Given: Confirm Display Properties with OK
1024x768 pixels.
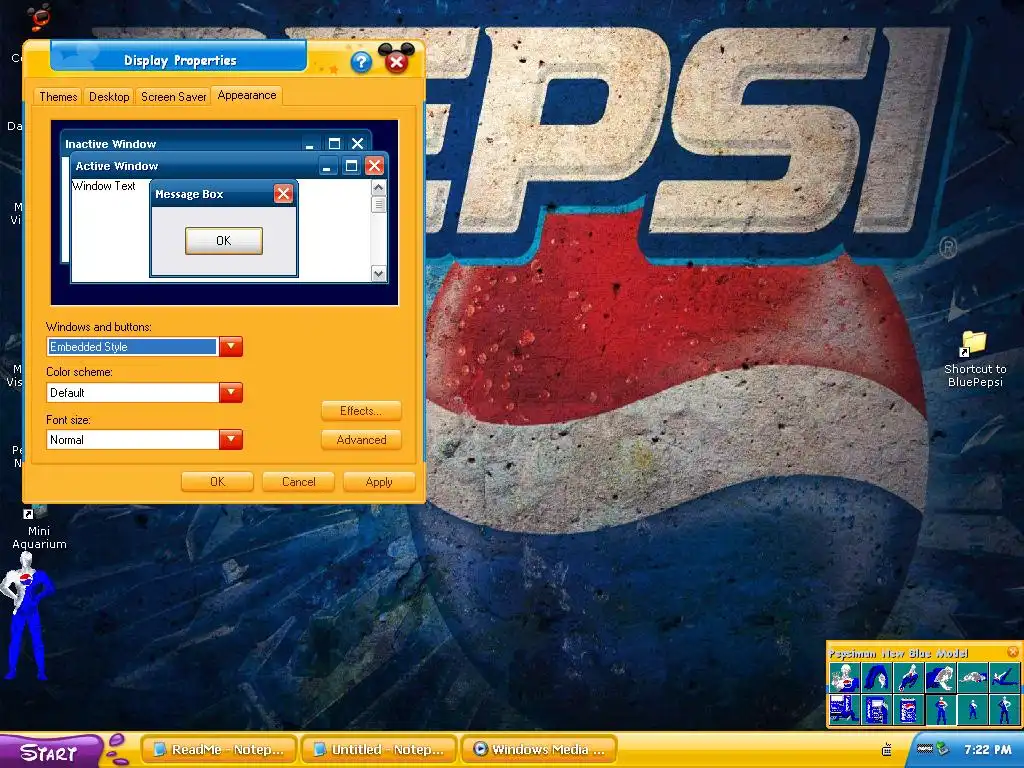Looking at the screenshot, I should tap(217, 482).
